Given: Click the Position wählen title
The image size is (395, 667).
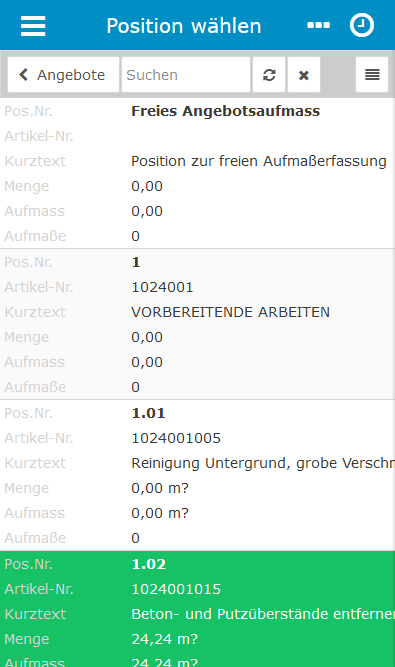Looking at the screenshot, I should coord(184,26).
